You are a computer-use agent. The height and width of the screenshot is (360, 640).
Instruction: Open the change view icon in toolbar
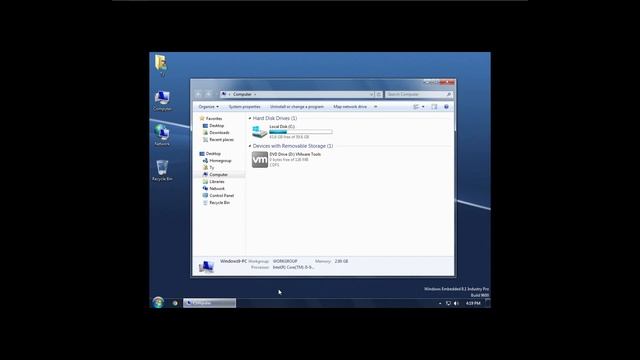click(x=416, y=107)
